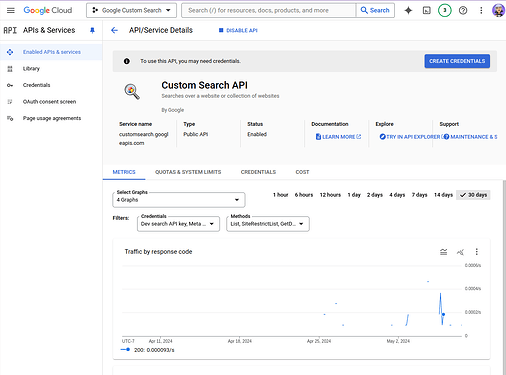Open Page usage agreements in sidebar
Viewport: 506px width, 375px height.
coord(51,118)
